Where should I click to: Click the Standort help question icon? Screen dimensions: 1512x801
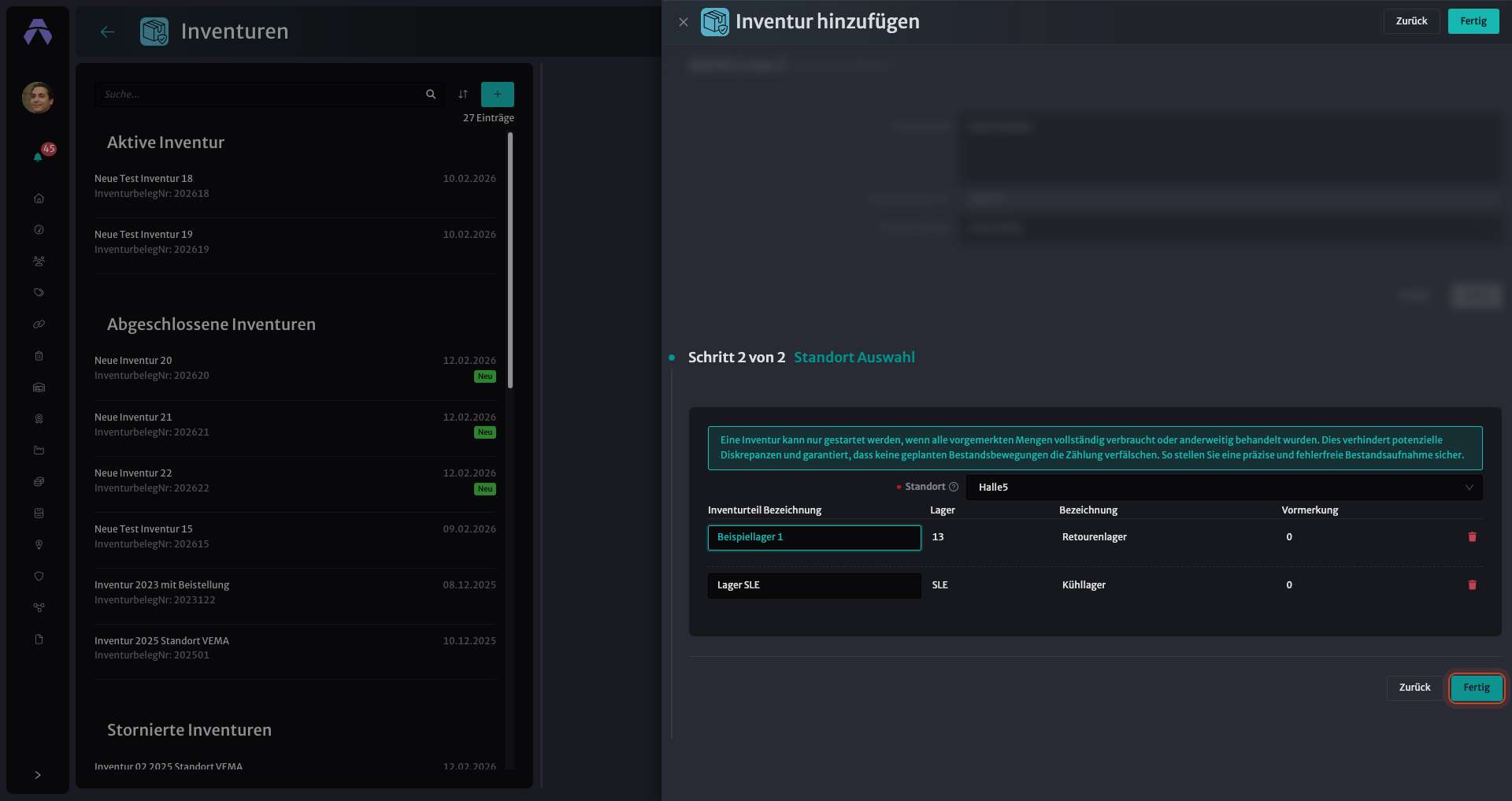(954, 487)
